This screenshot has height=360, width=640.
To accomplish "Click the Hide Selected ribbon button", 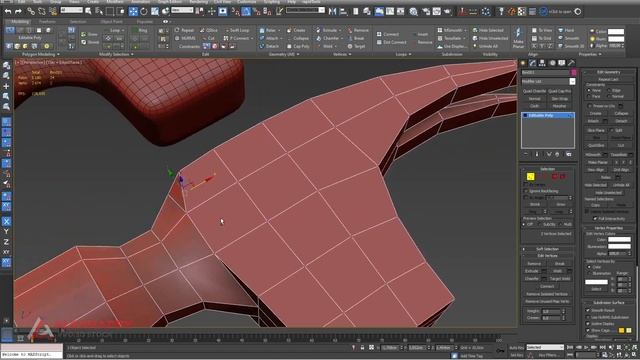I will coord(488,31).
